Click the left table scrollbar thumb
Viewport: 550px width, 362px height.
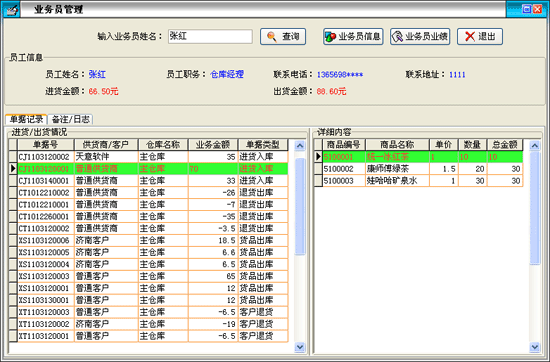300,207
